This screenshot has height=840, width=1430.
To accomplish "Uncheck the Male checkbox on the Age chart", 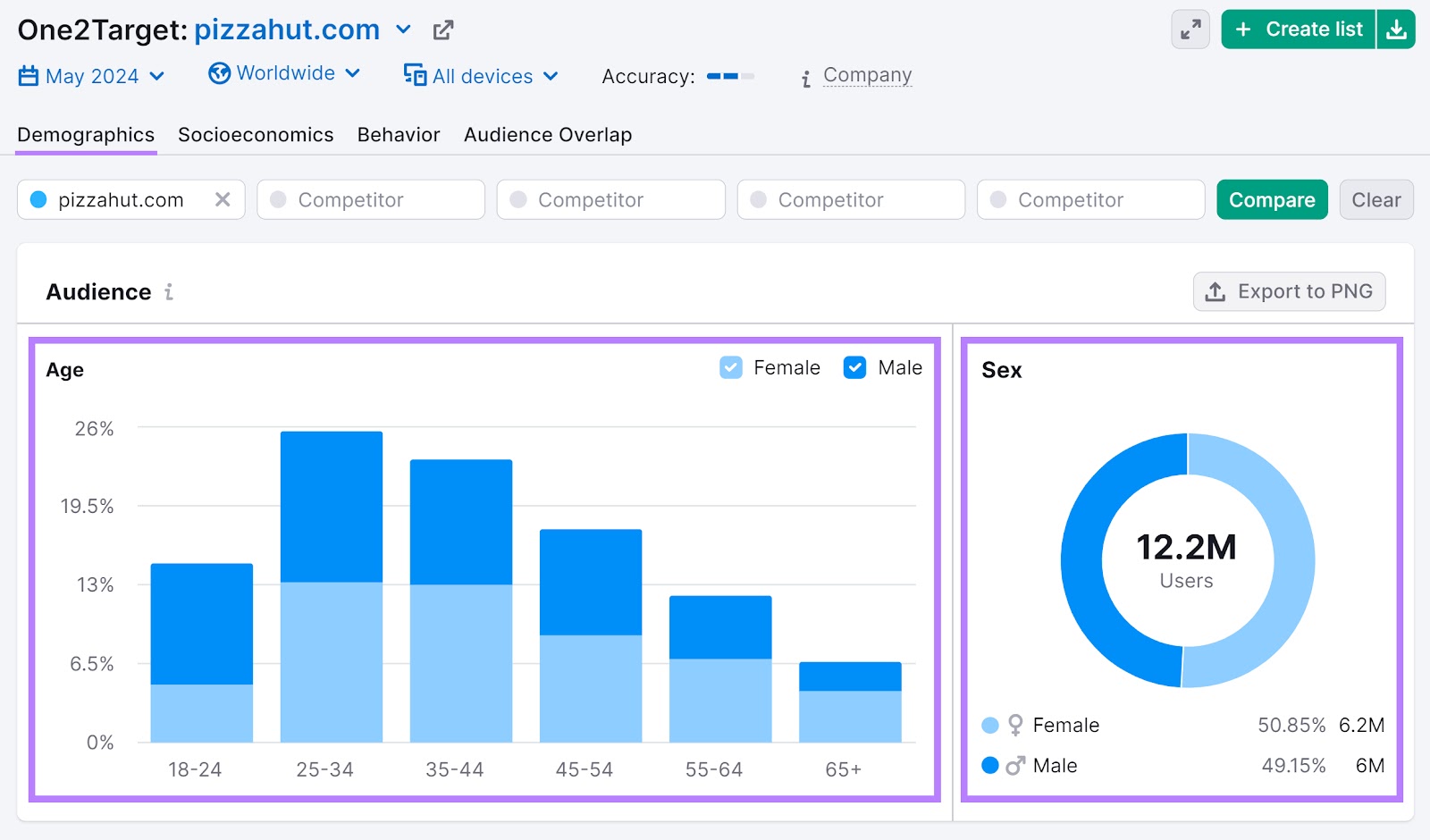I will point(854,366).
